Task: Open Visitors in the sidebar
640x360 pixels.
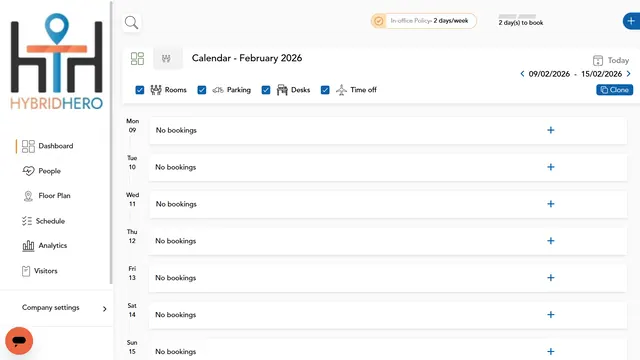Action: [x=40, y=271]
